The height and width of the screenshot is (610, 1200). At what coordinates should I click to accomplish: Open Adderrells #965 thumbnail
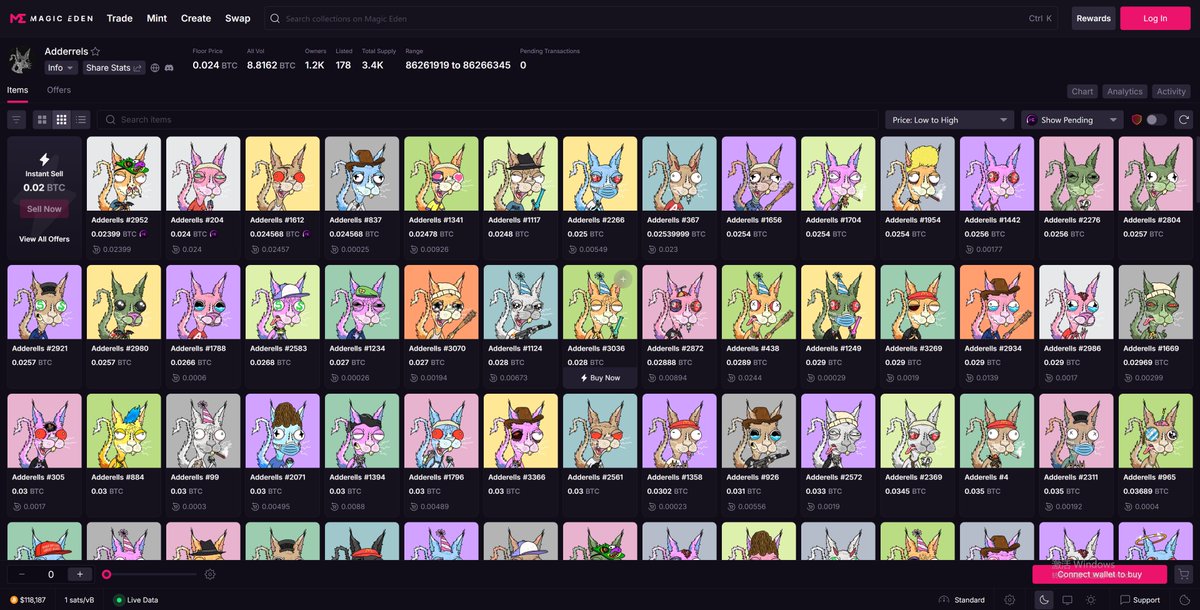(1155, 430)
